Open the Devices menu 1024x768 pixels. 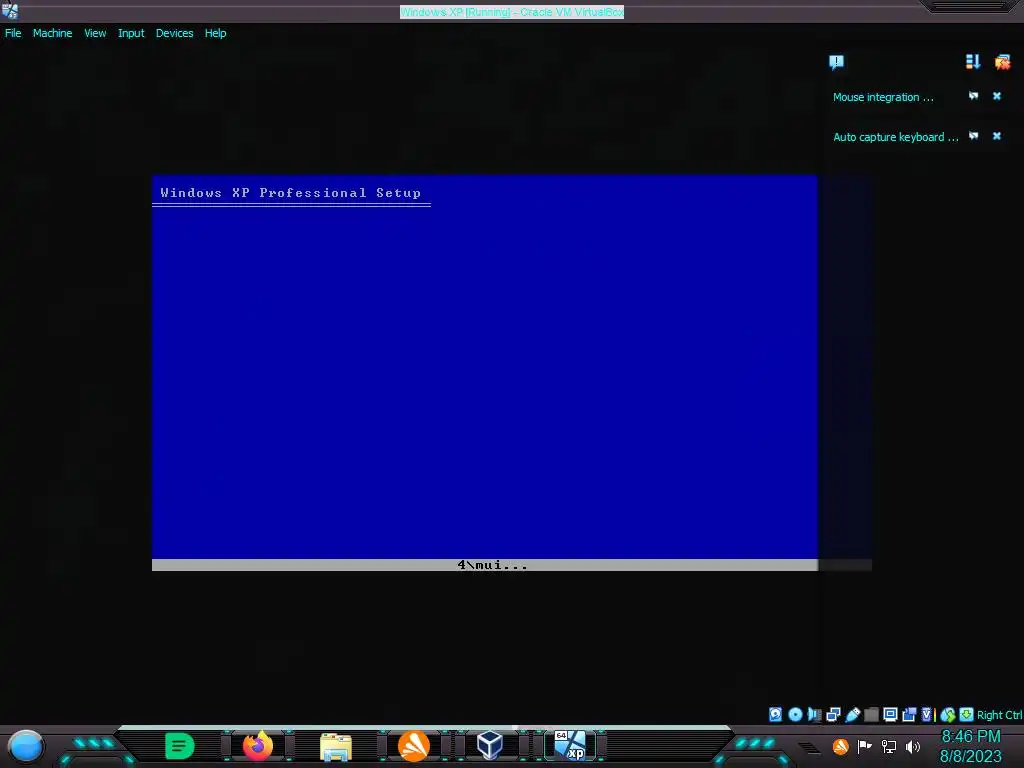pos(174,33)
